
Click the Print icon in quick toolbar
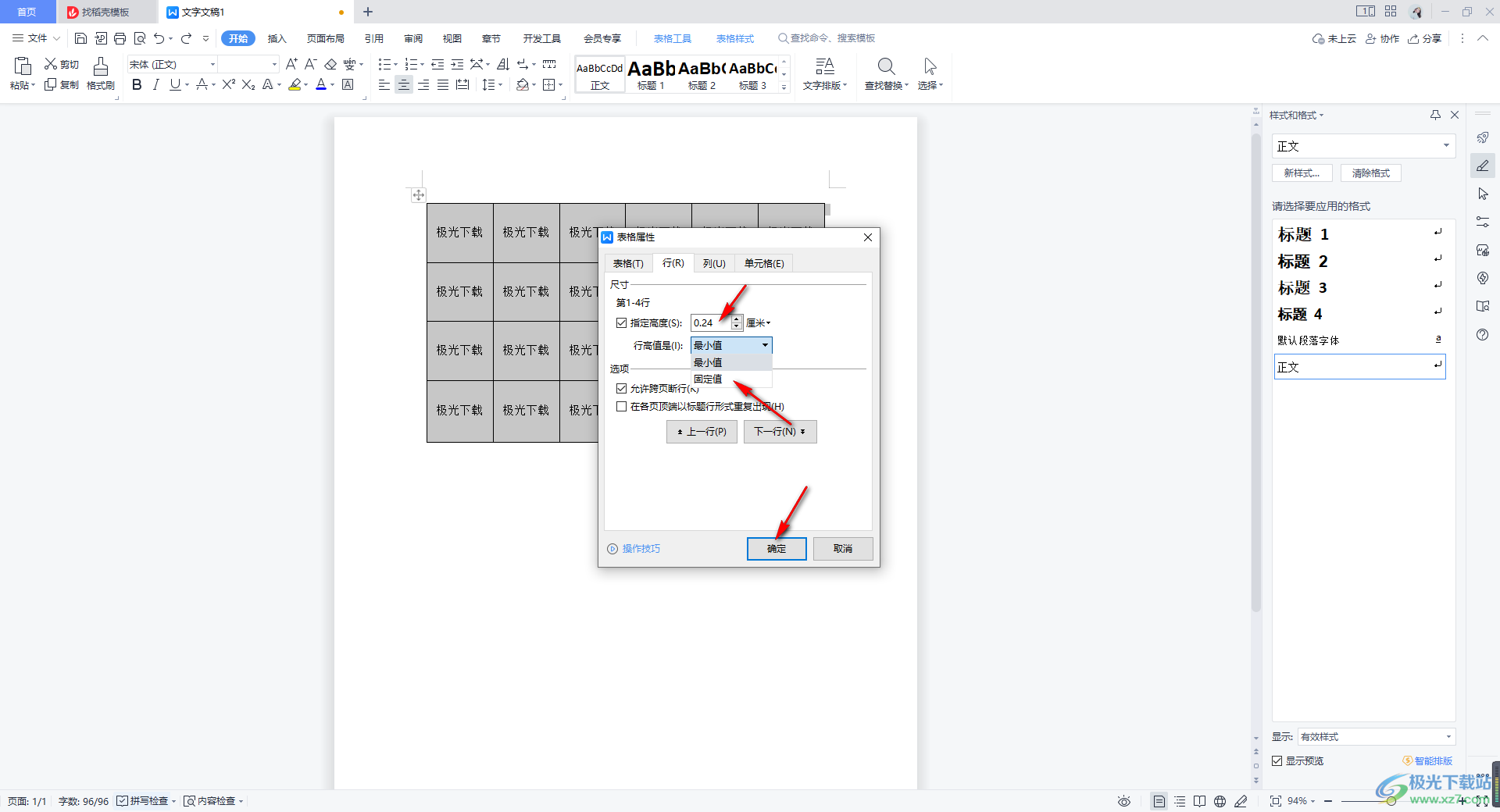(x=120, y=38)
